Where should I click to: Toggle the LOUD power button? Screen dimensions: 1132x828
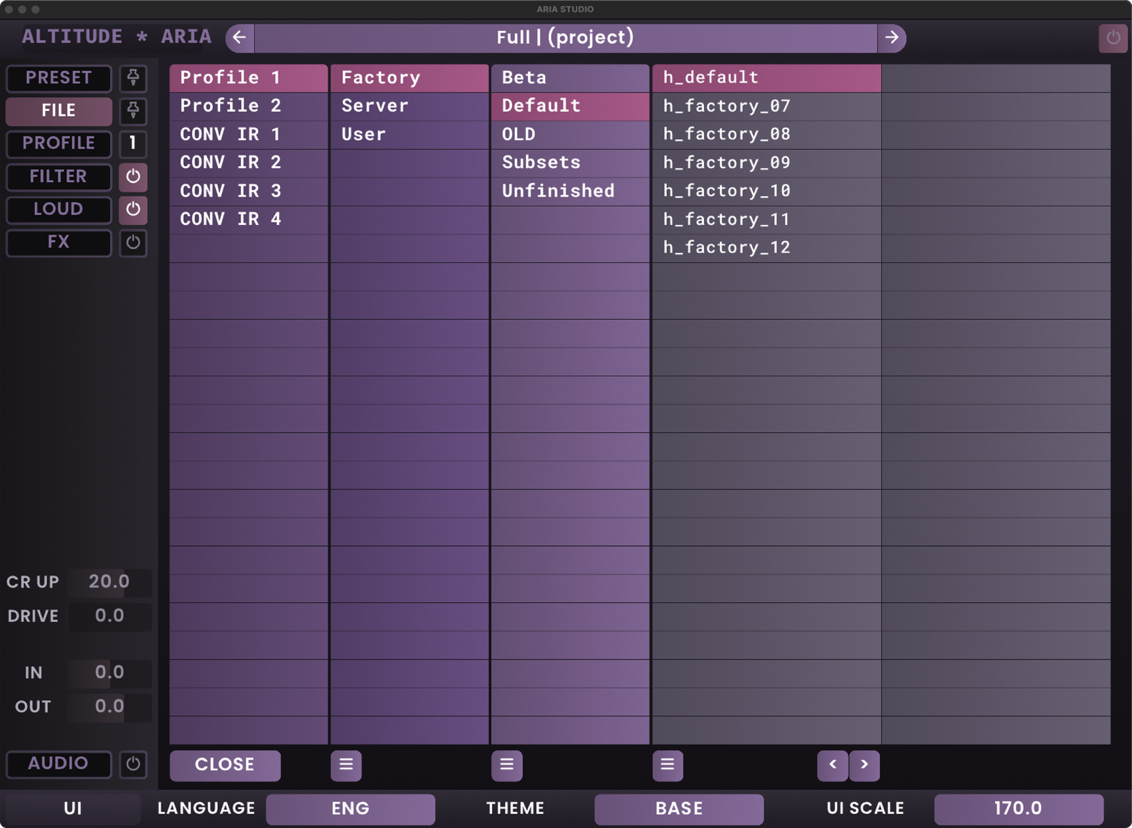[133, 210]
